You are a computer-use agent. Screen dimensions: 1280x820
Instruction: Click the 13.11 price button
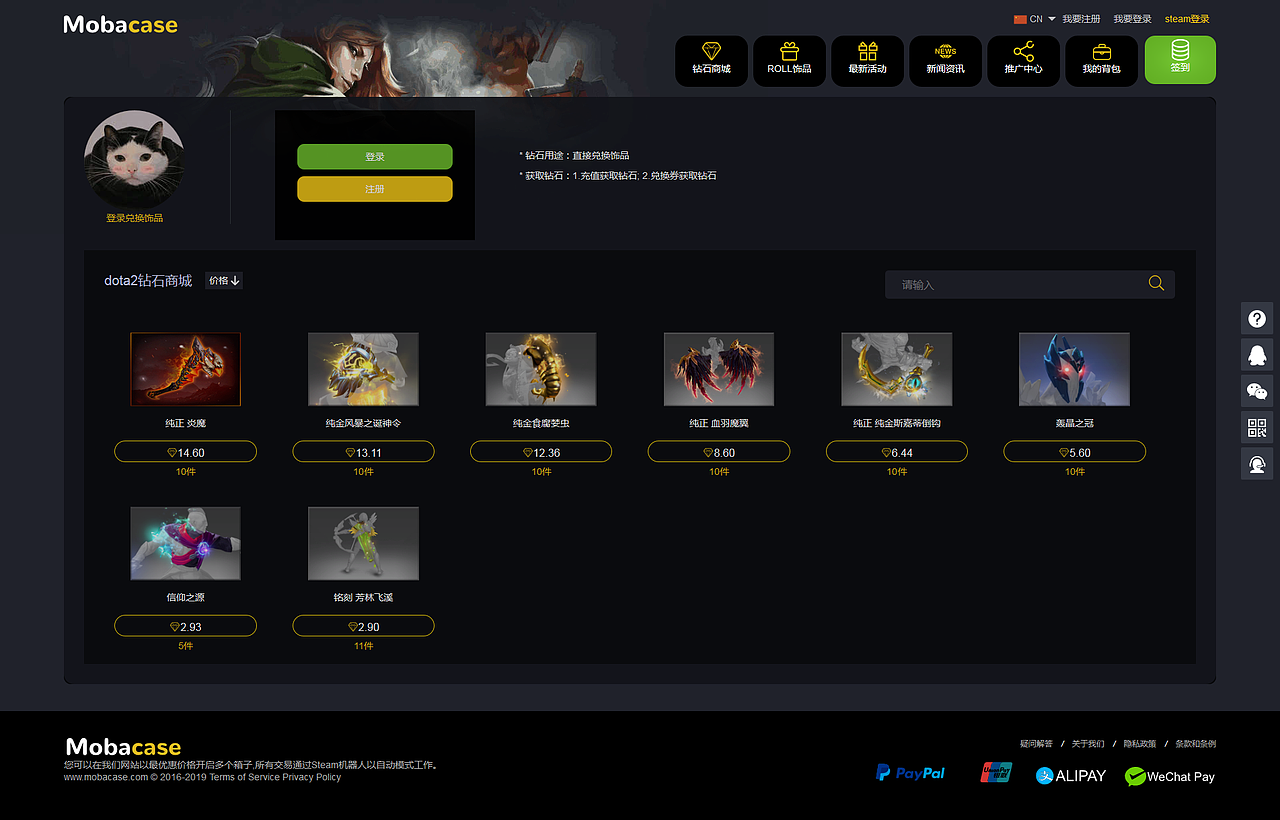(x=363, y=452)
